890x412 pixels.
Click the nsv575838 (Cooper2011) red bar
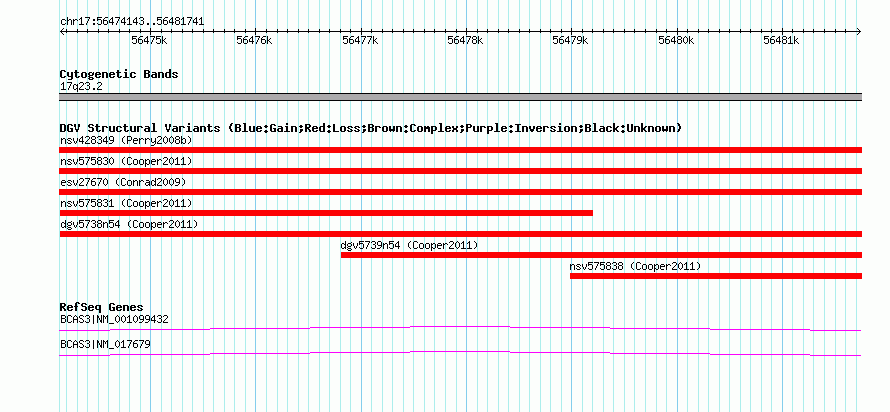[x=716, y=276]
